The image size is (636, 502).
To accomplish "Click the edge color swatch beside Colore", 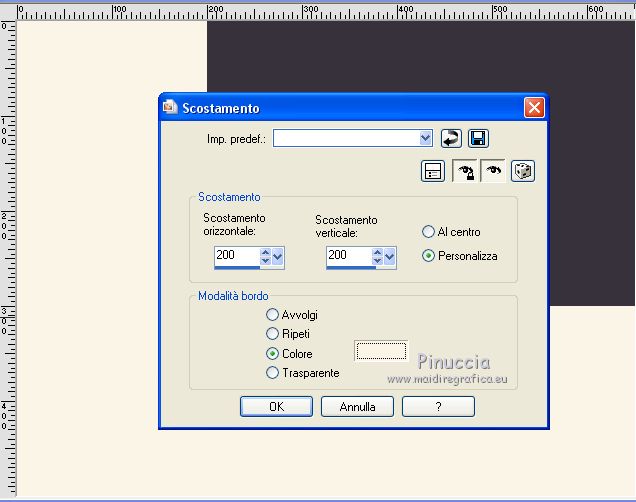I will 381,351.
